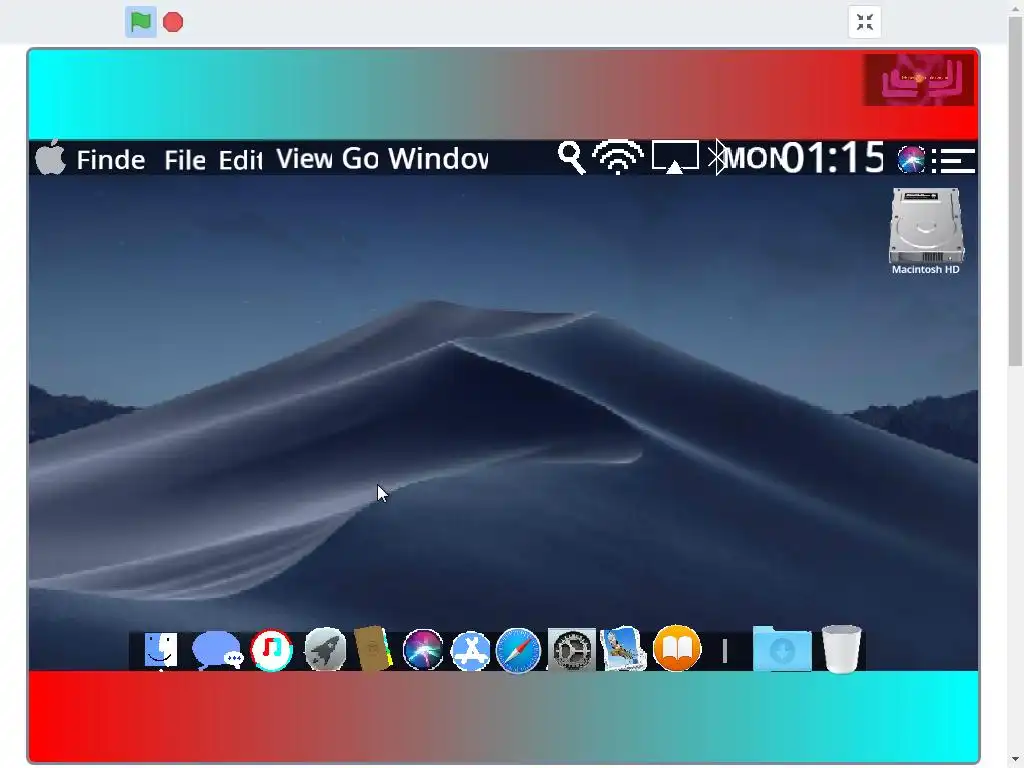
Task: Open the File menu
Action: click(x=185, y=160)
